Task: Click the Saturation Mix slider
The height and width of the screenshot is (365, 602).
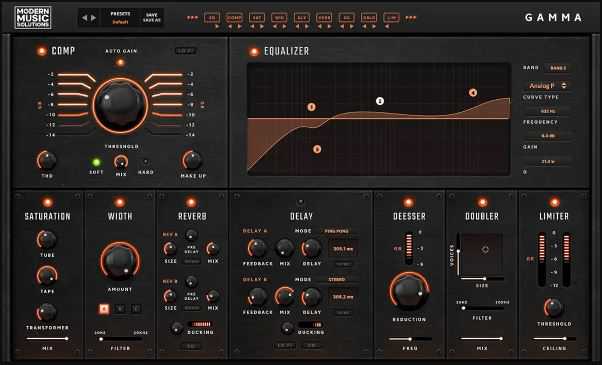Action: (x=48, y=339)
